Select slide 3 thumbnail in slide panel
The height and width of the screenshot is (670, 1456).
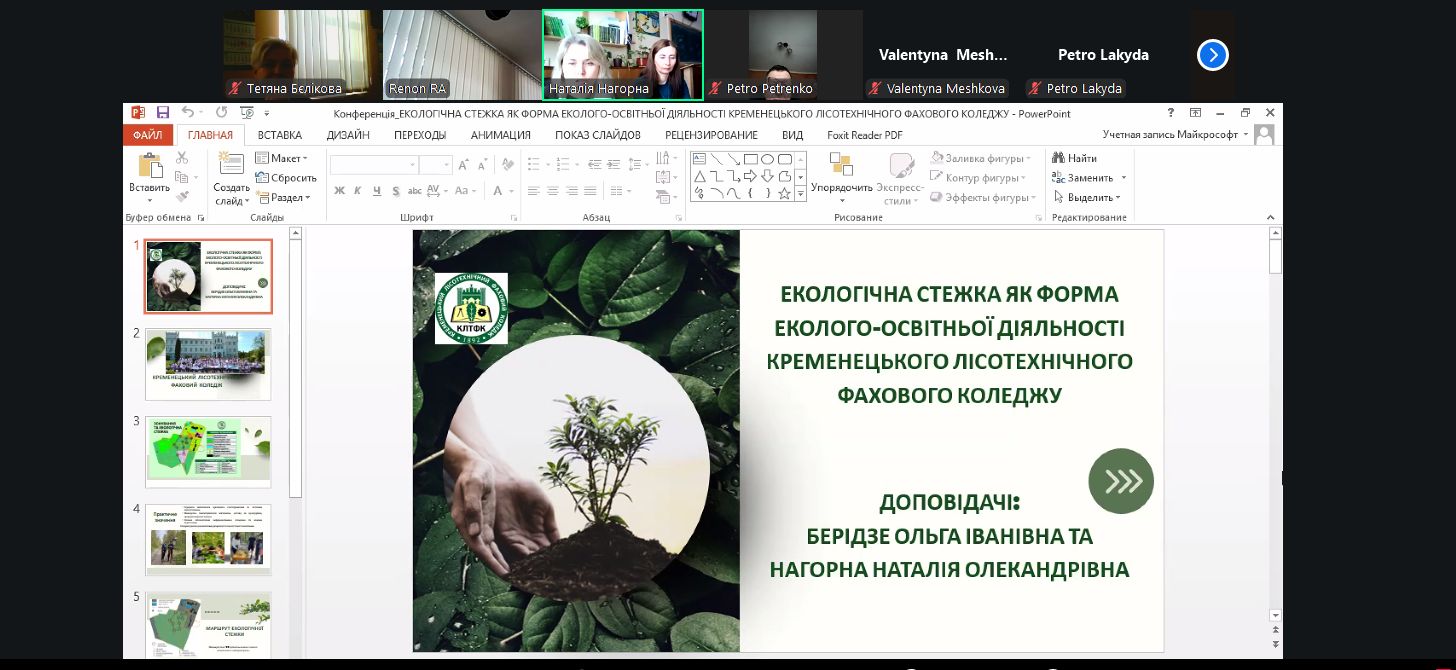tap(208, 451)
